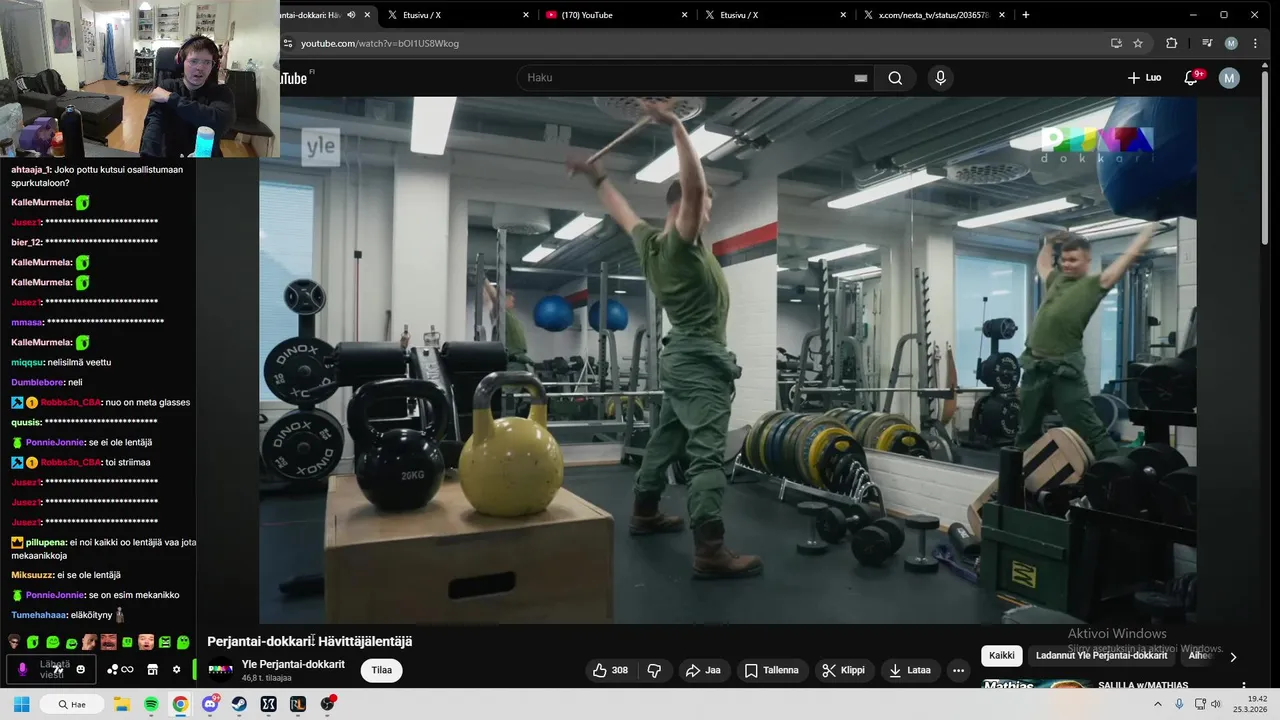Image resolution: width=1280 pixels, height=720 pixels.
Task: Open Chrome media control icon
Action: coord(1207,44)
